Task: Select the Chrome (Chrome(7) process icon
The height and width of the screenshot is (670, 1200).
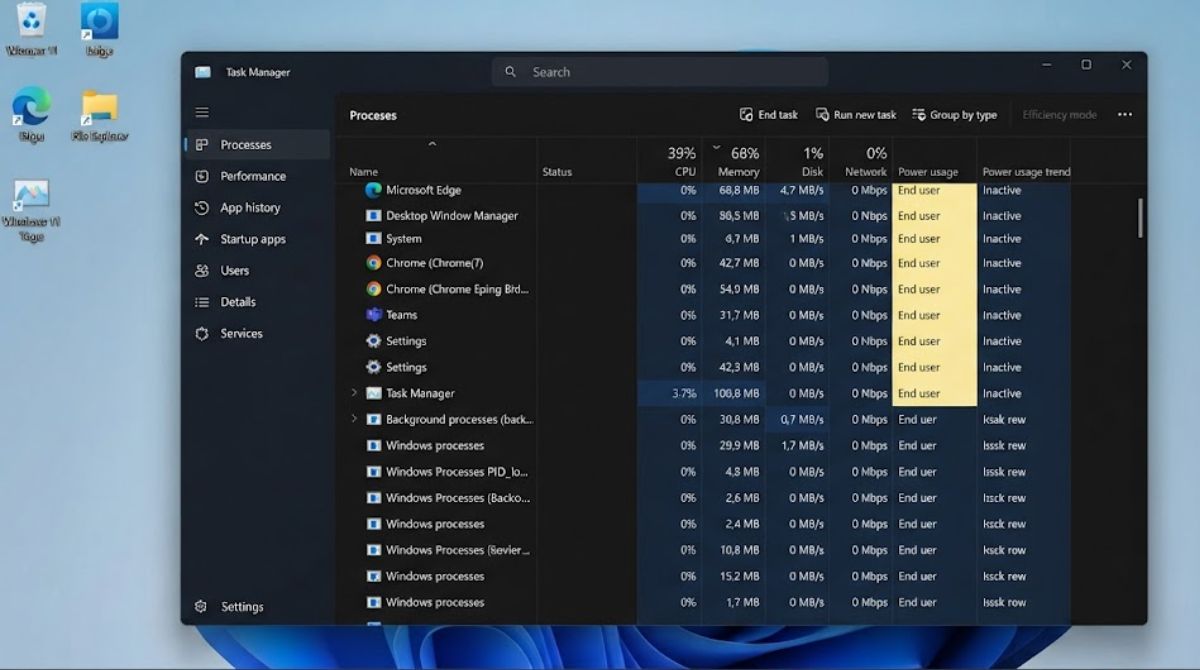Action: click(x=373, y=263)
